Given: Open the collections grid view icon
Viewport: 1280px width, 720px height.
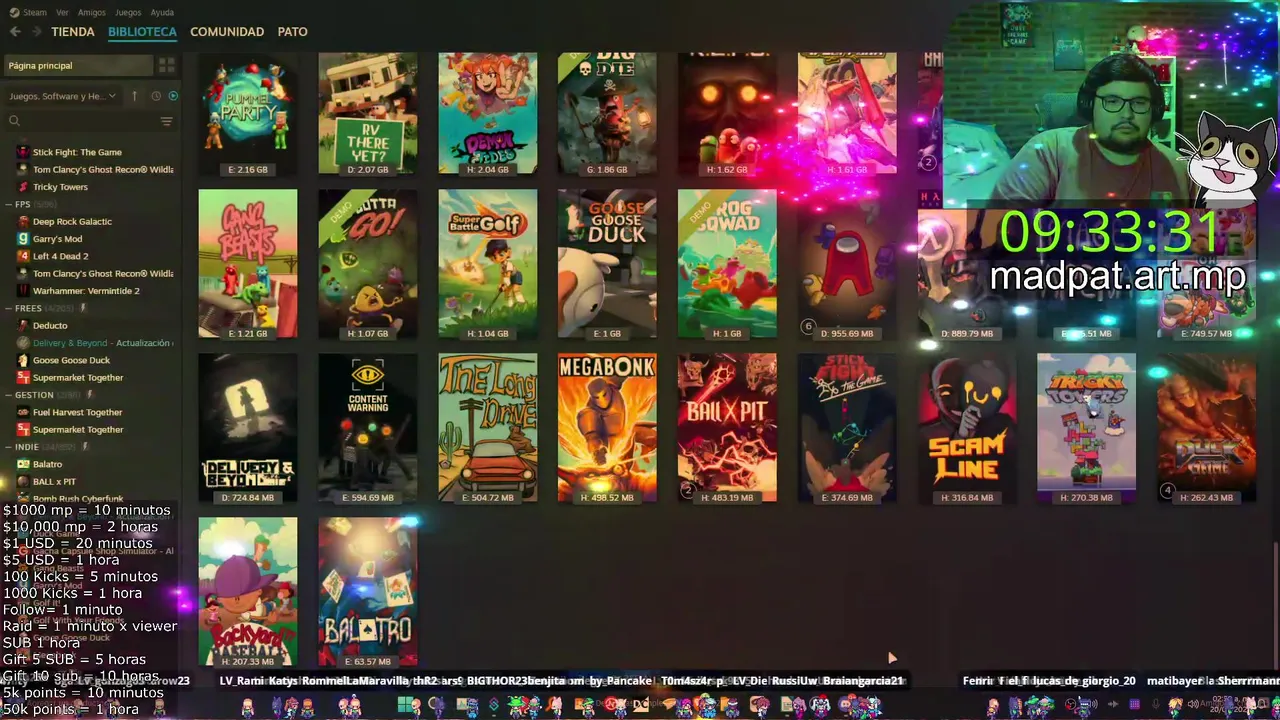Looking at the screenshot, I should [167, 65].
